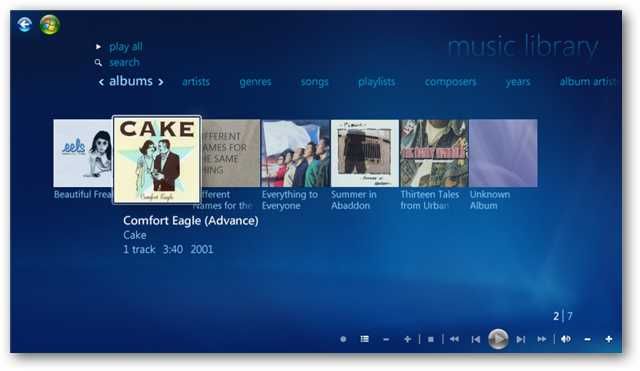Click the play all link

[x=126, y=47]
